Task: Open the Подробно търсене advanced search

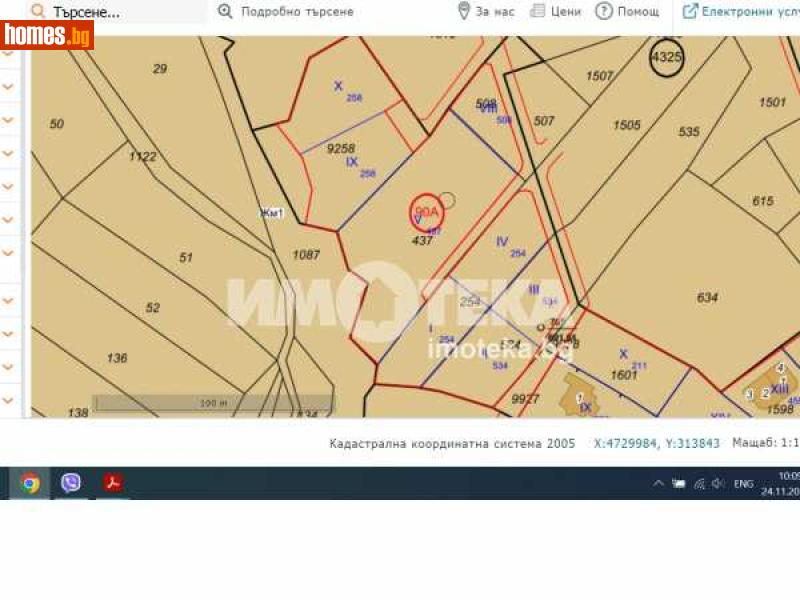Action: coord(284,11)
